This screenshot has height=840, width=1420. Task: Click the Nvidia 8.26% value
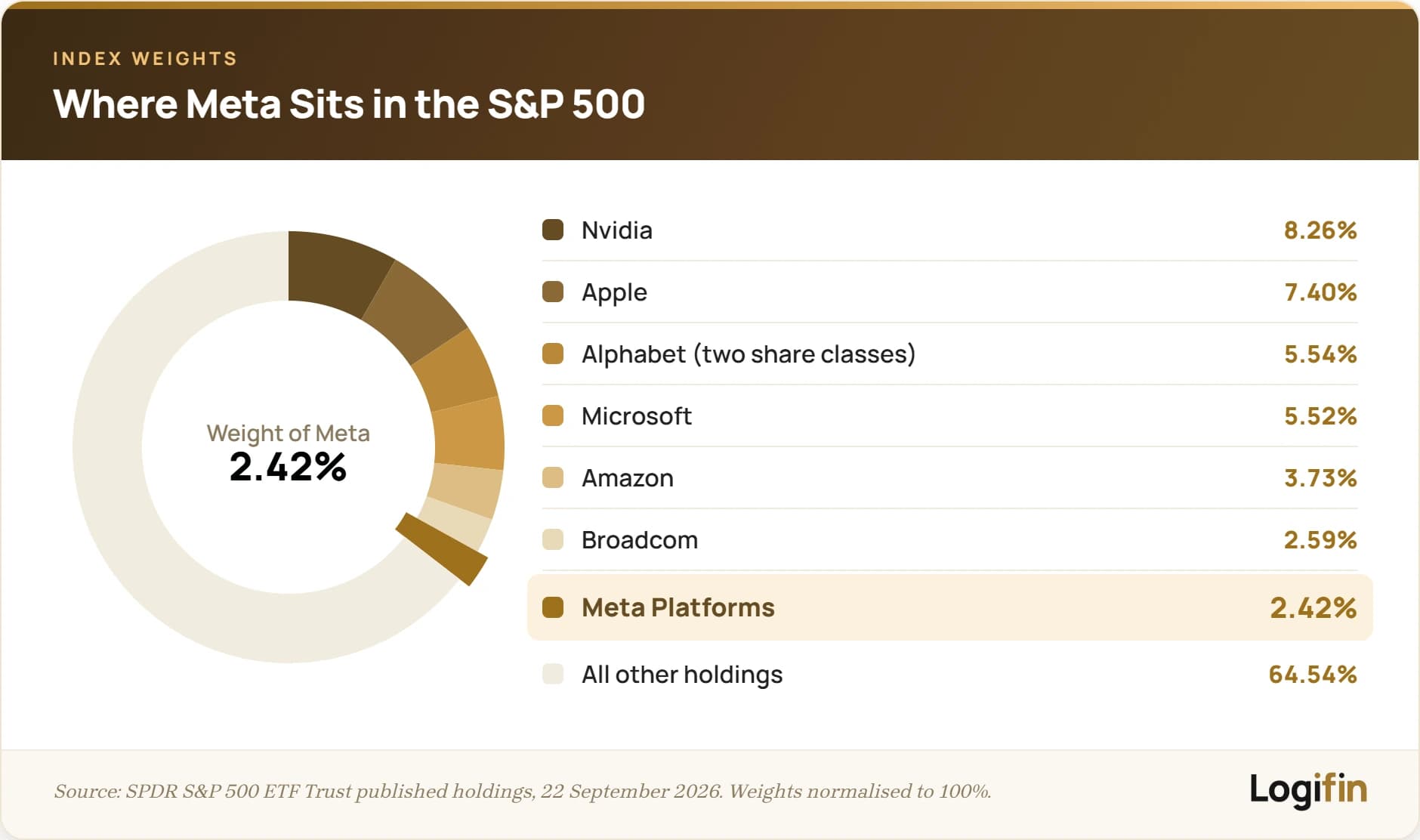(1320, 230)
